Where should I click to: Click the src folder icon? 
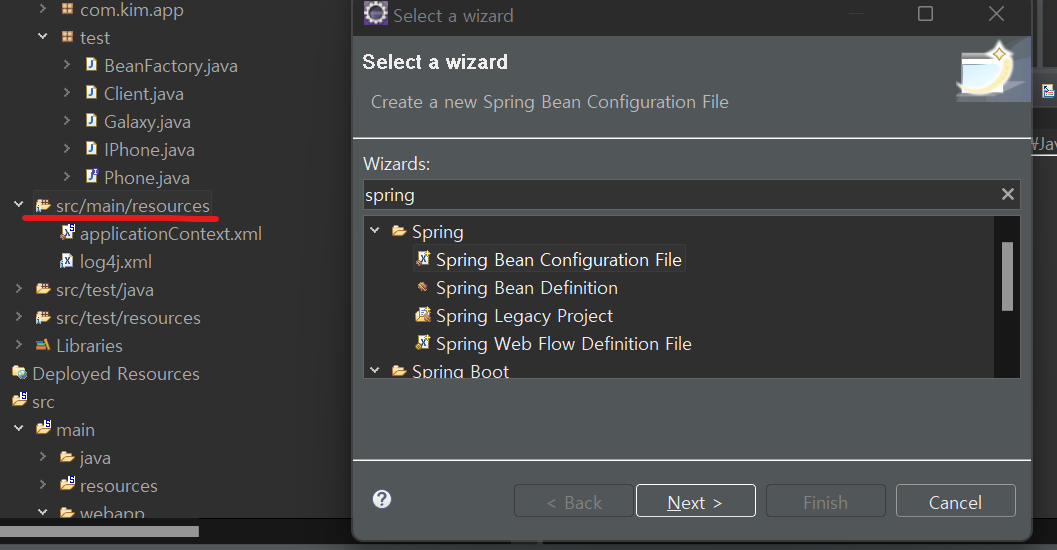20,400
